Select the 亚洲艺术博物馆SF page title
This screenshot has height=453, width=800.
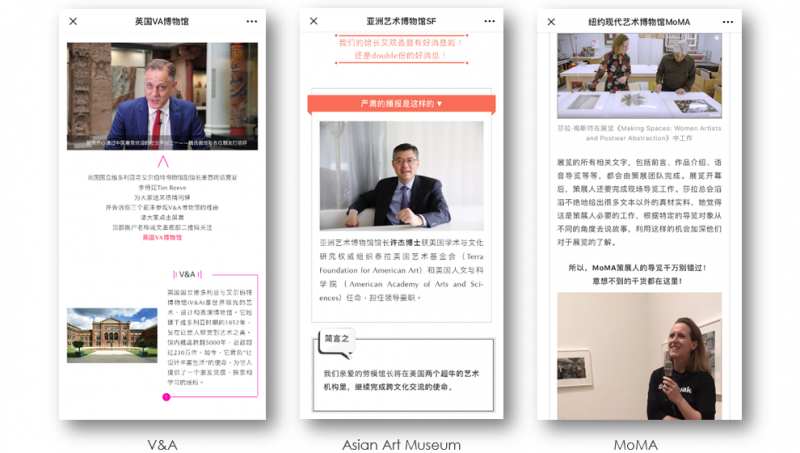pos(401,21)
